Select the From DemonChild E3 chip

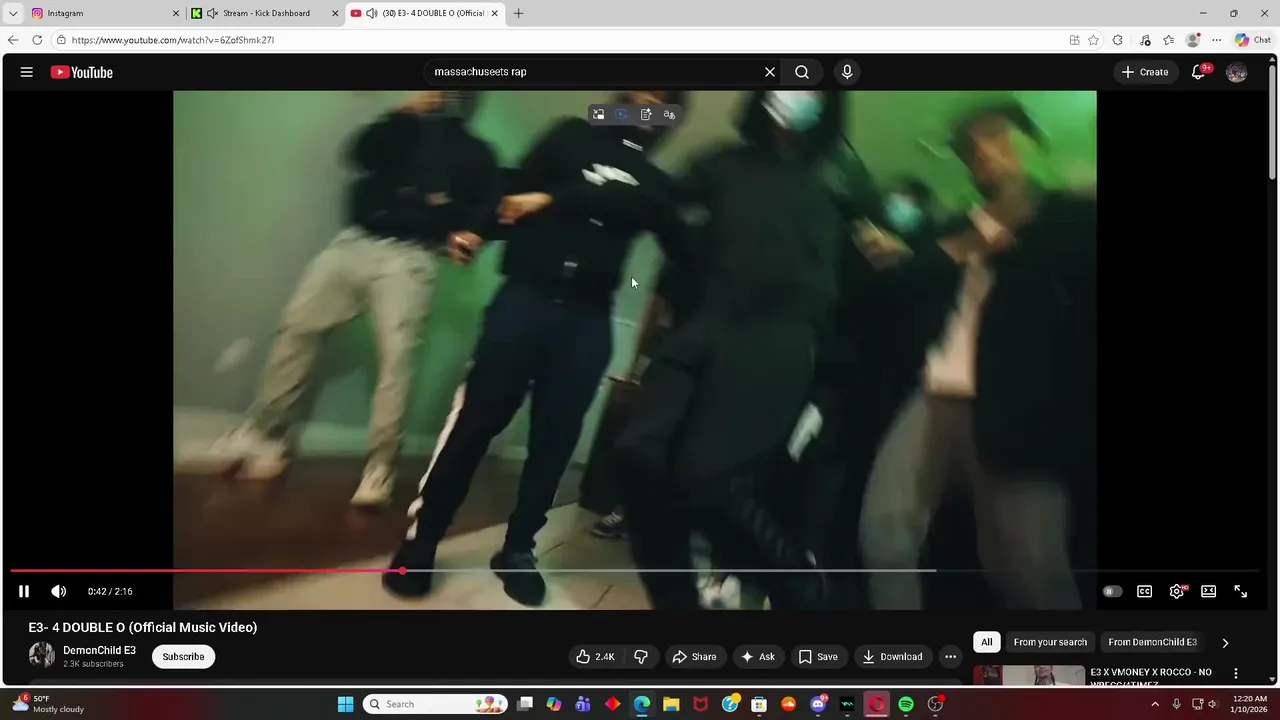coord(1152,642)
